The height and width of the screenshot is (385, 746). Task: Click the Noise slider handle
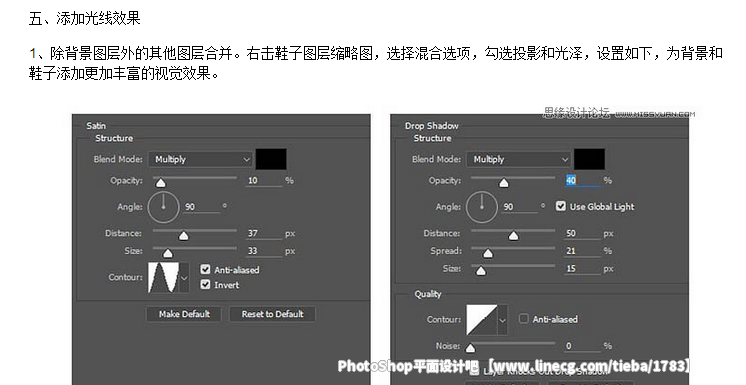coord(471,349)
